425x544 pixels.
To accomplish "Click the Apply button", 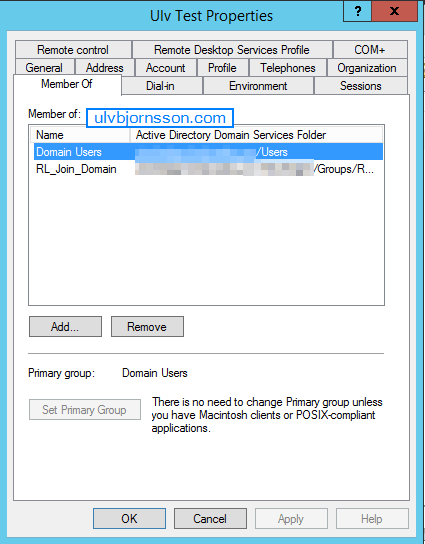I will (x=291, y=519).
